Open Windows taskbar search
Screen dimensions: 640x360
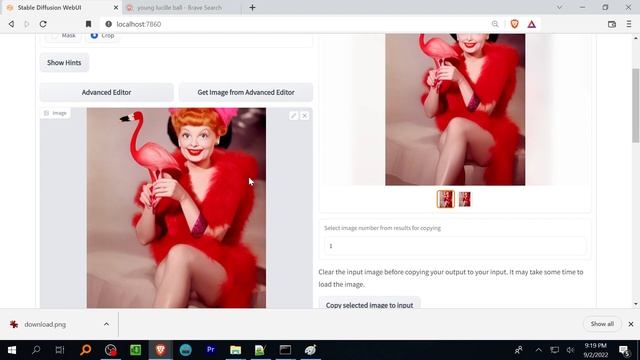coord(36,350)
